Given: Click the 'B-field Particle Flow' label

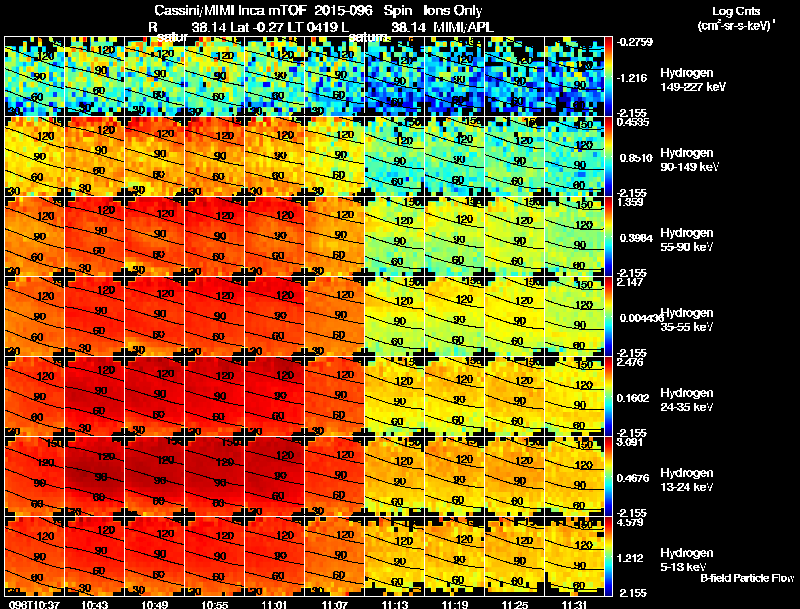Looking at the screenshot, I should (747, 578).
